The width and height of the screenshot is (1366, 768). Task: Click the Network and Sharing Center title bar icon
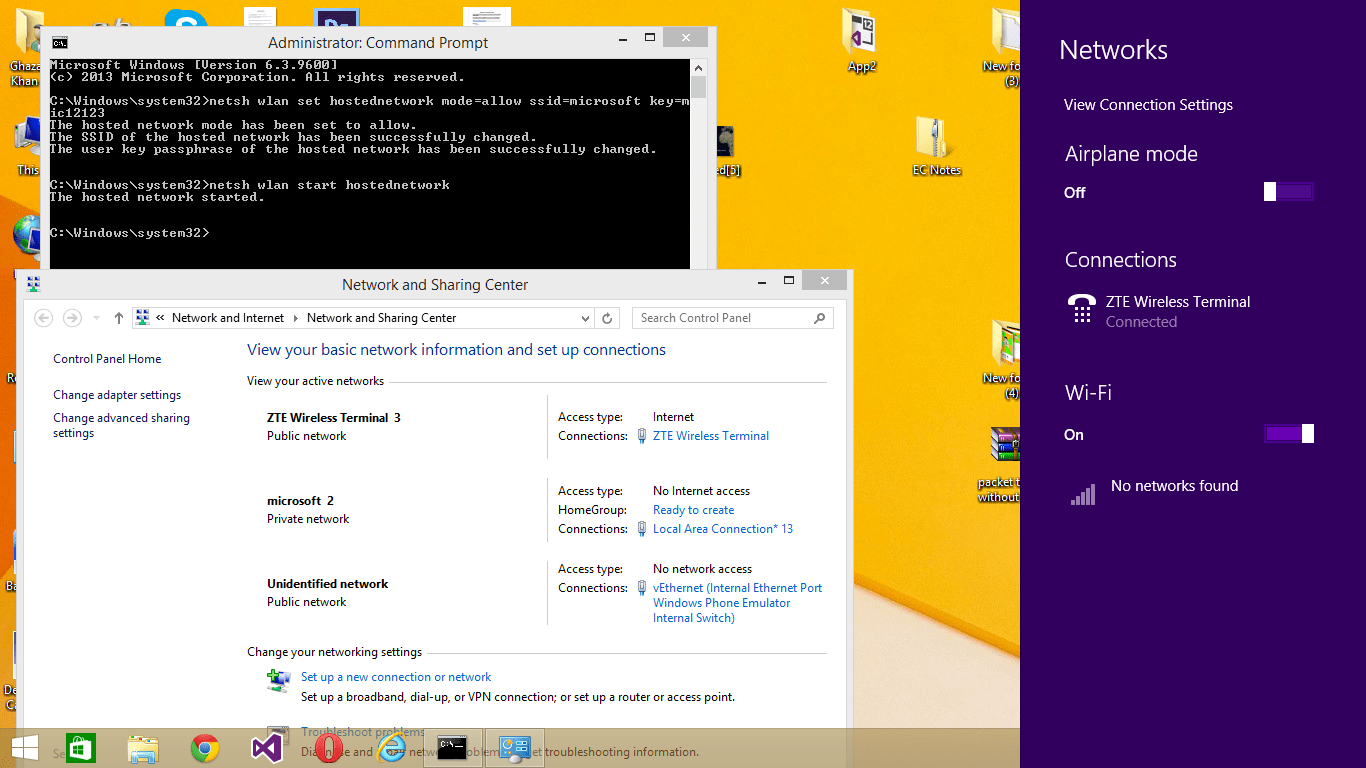click(x=33, y=284)
